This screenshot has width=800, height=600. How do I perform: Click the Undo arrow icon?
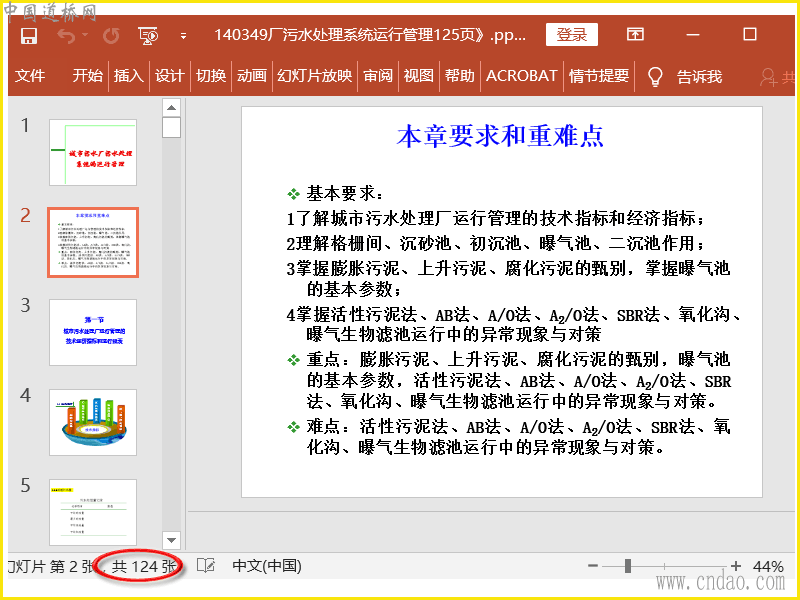(66, 36)
